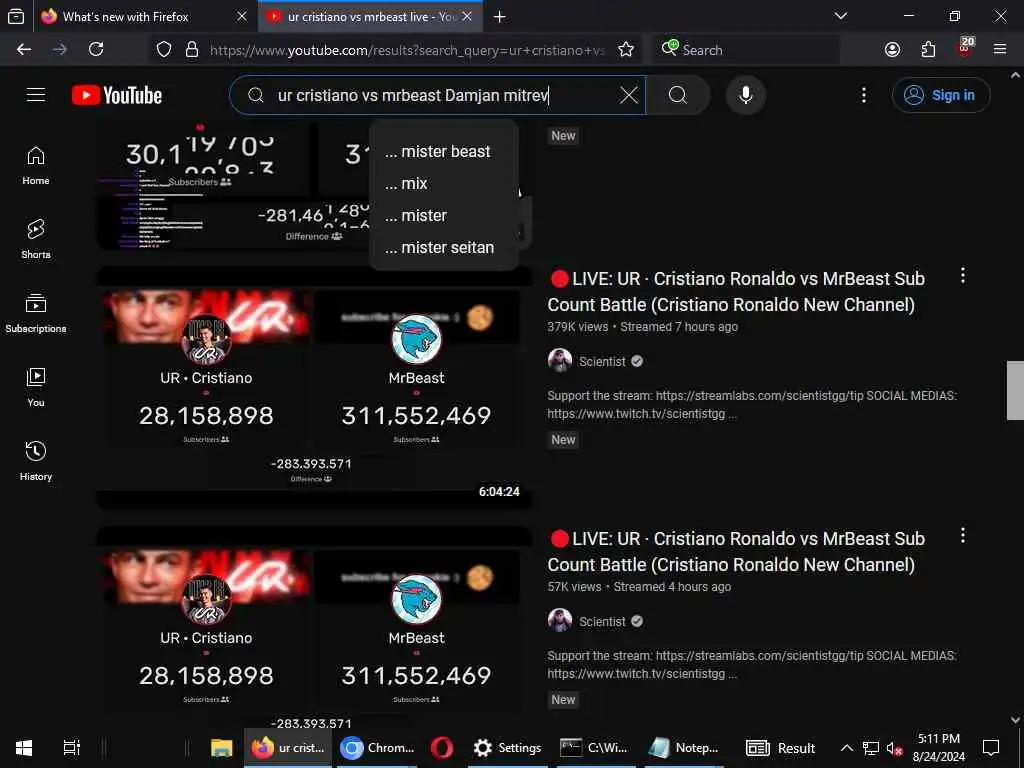This screenshot has width=1024, height=768.
Task: Close the YouTube browser tab
Action: pyautogui.click(x=467, y=17)
